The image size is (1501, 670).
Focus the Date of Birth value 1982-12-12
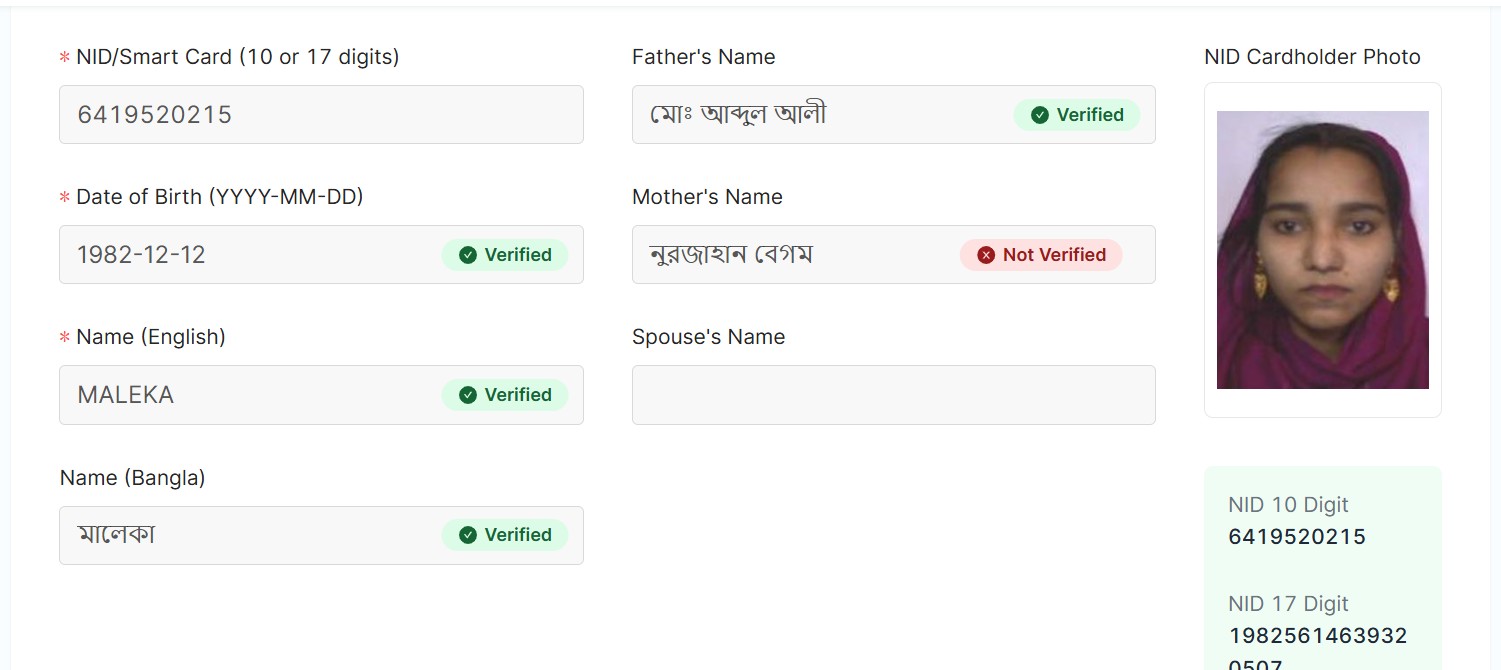pos(141,255)
